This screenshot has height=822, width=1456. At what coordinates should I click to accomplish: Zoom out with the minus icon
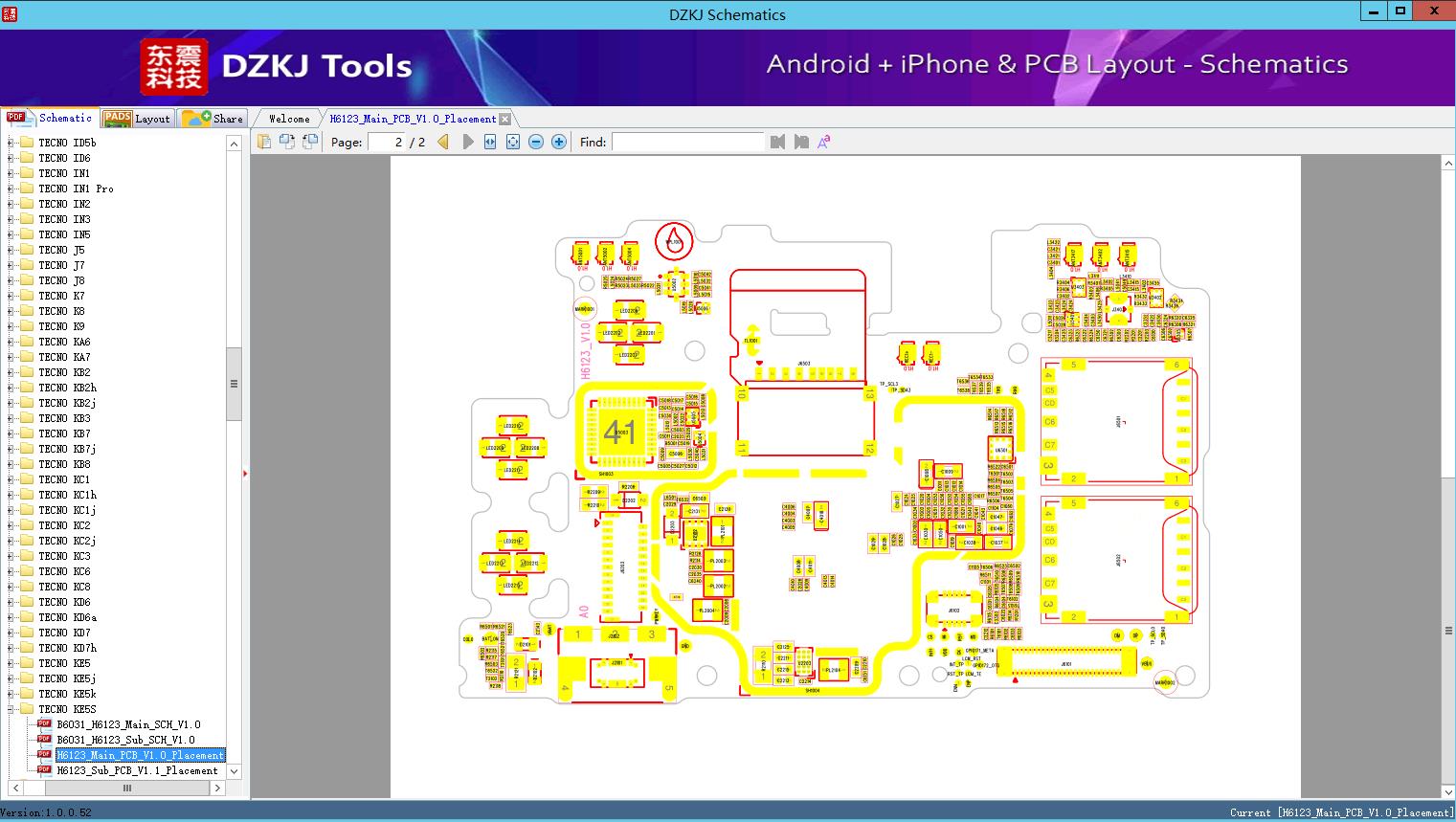click(x=536, y=142)
